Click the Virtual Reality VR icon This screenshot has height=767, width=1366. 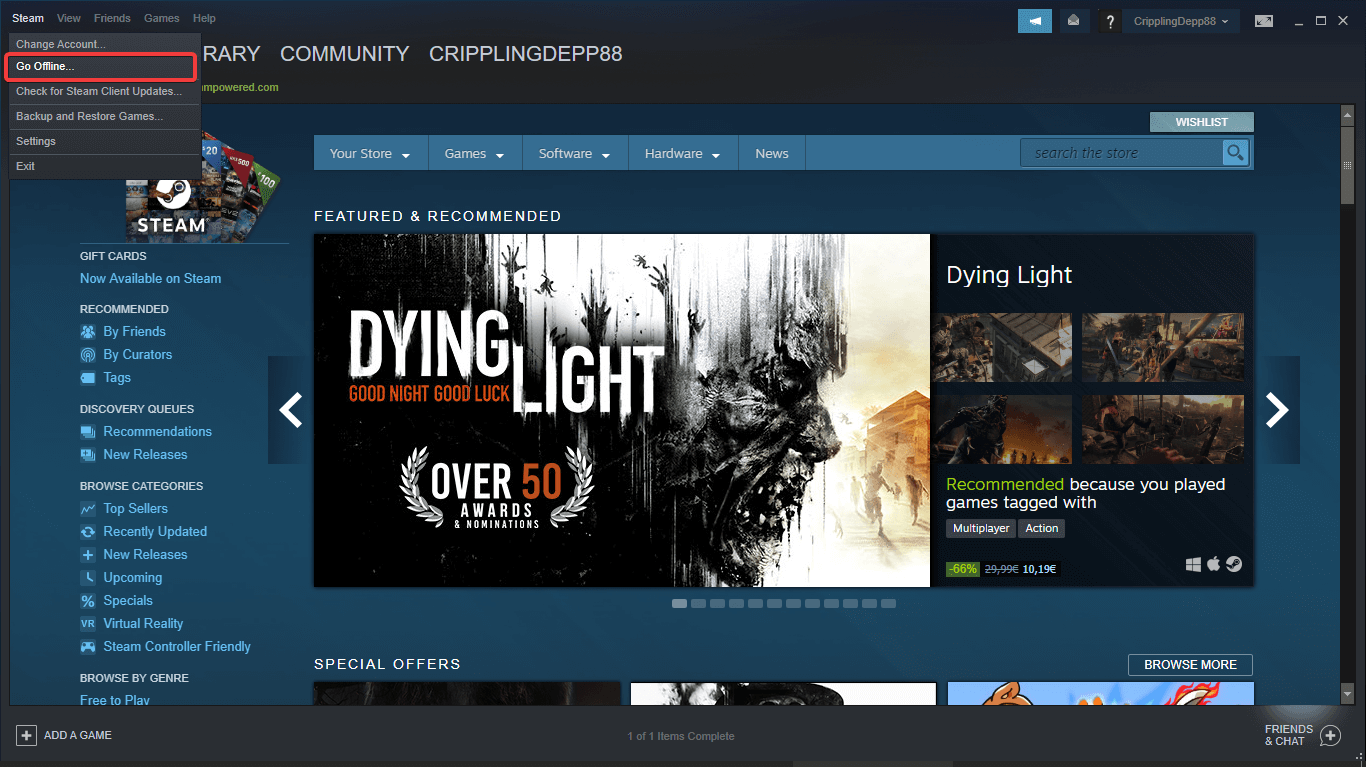88,624
